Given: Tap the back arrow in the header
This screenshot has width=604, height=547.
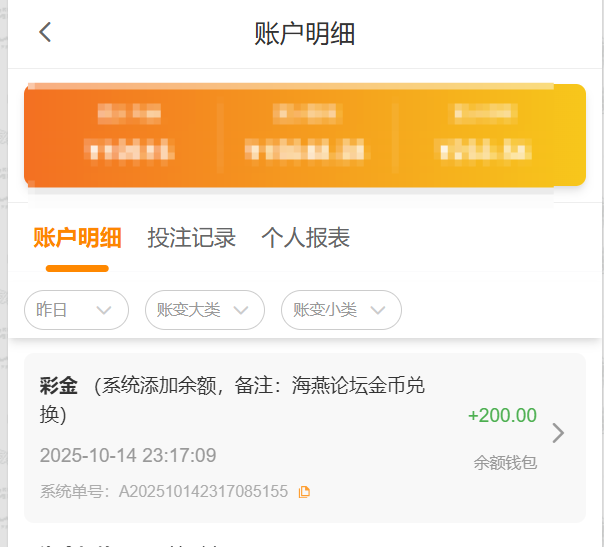Looking at the screenshot, I should (45, 32).
